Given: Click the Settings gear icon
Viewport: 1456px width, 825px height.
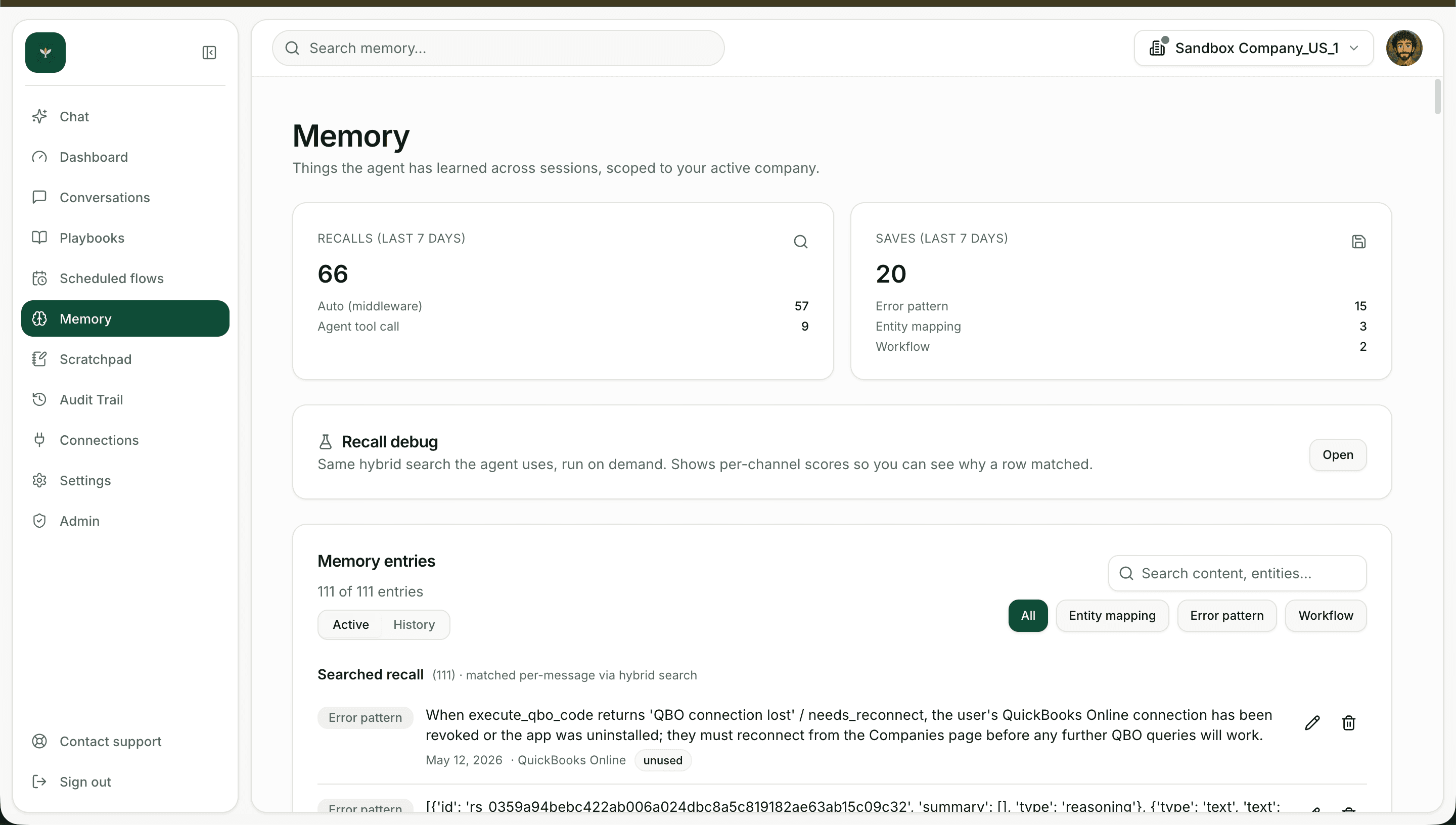Looking at the screenshot, I should coord(39,481).
